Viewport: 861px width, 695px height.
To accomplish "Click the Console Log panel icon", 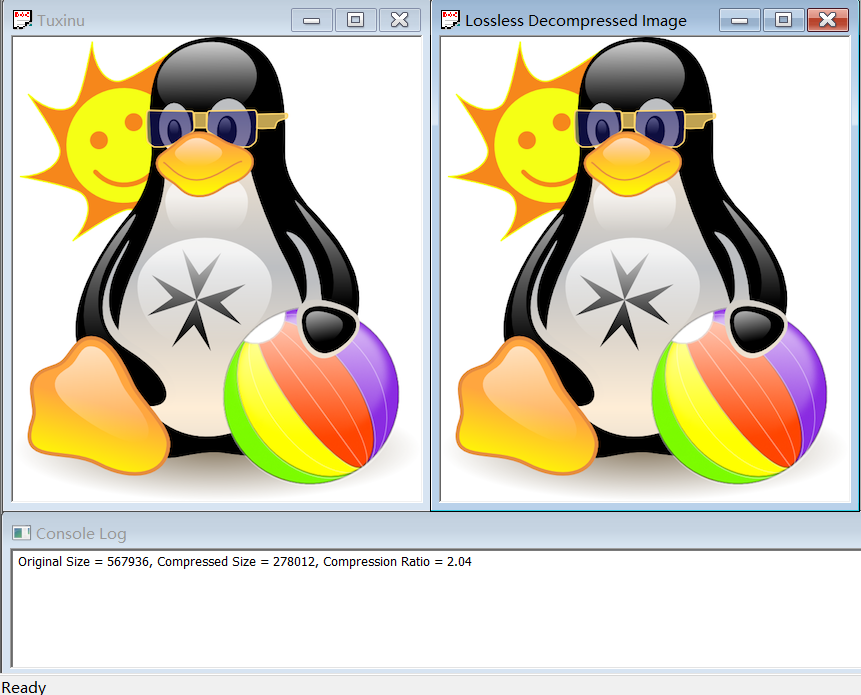I will pyautogui.click(x=21, y=533).
